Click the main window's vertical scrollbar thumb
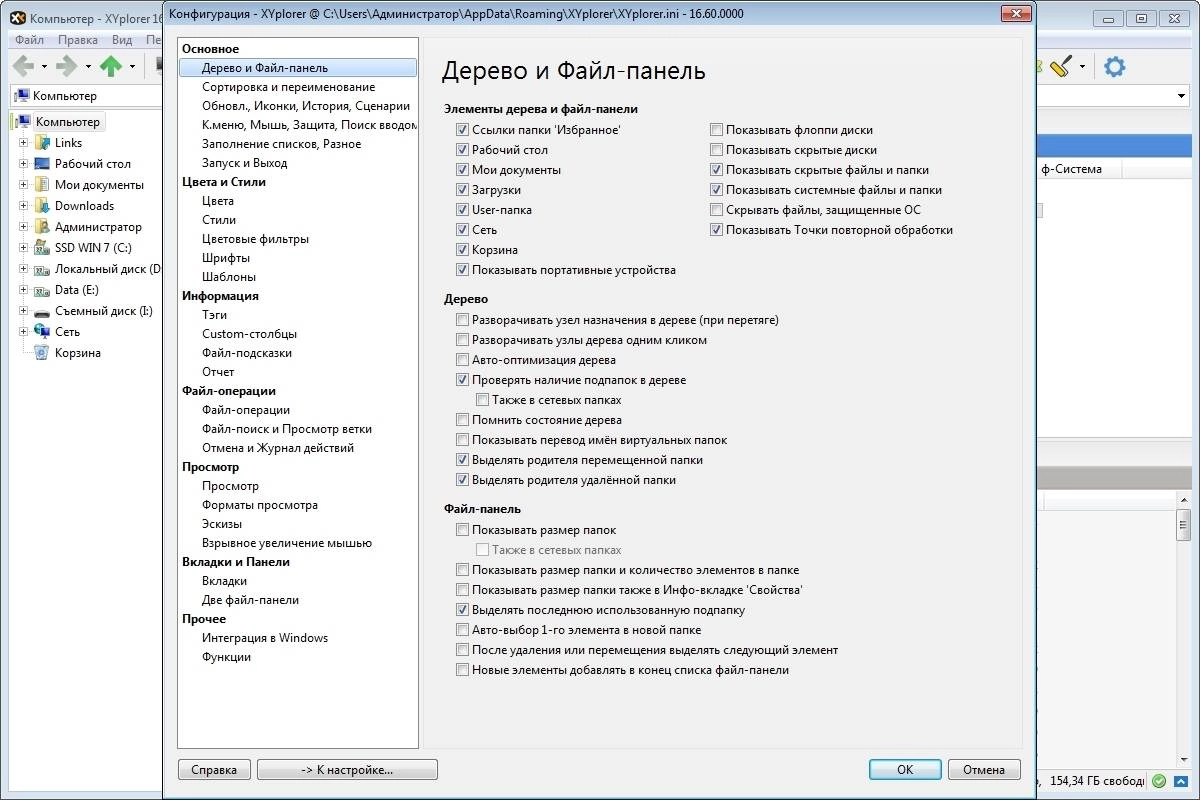 coord(1184,523)
